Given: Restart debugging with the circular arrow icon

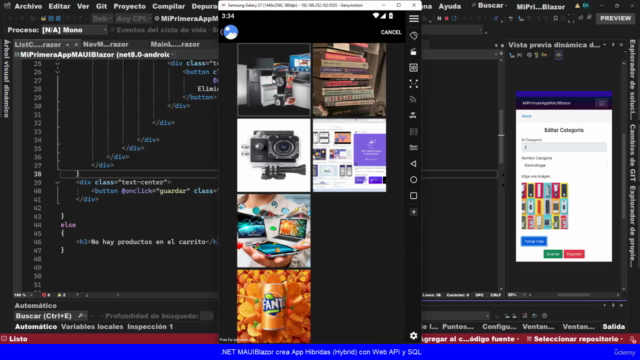Looking at the screenshot, I should pyautogui.click(x=454, y=18).
